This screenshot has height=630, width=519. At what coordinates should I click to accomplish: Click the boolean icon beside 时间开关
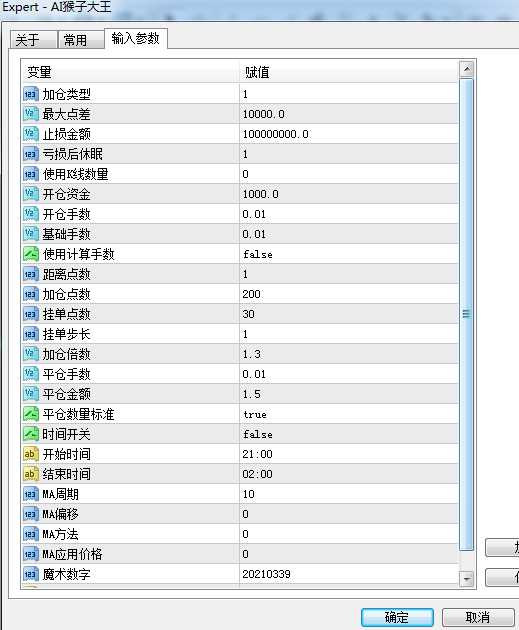coord(31,434)
